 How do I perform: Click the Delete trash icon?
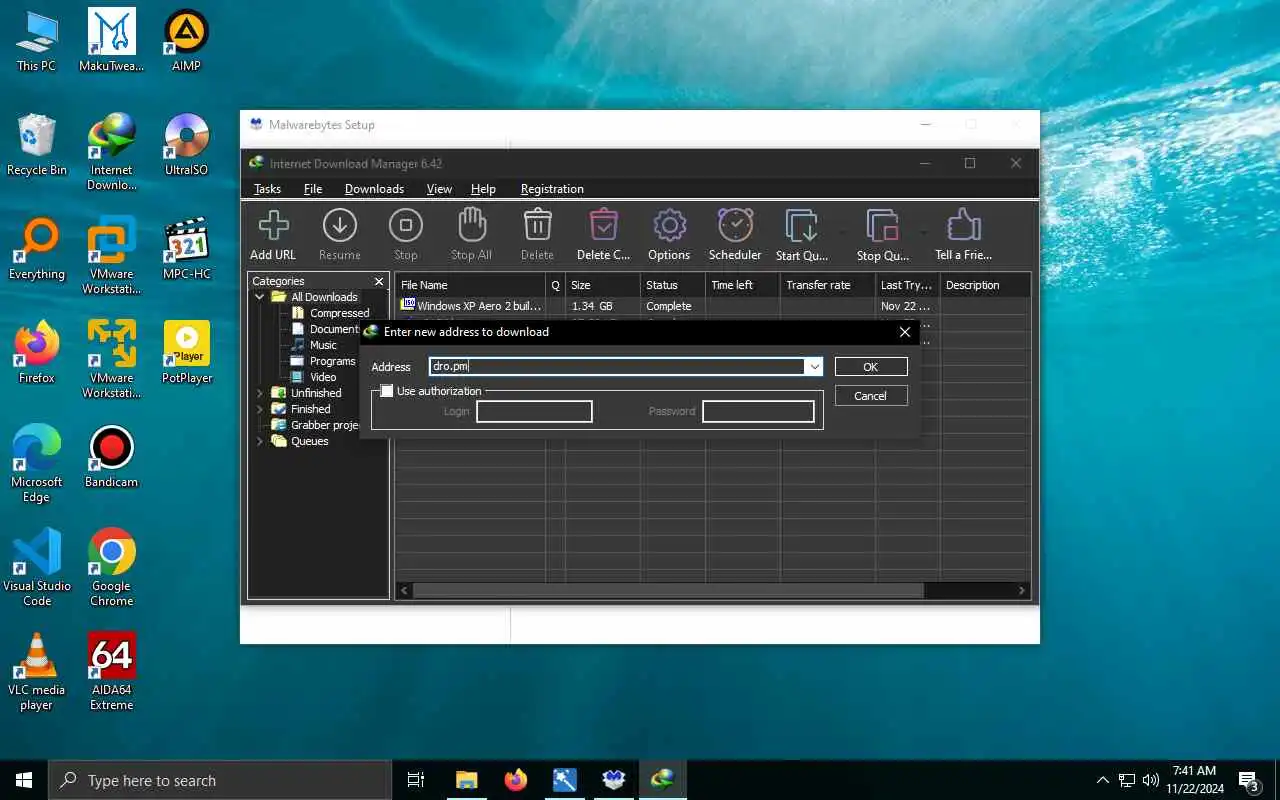click(537, 226)
